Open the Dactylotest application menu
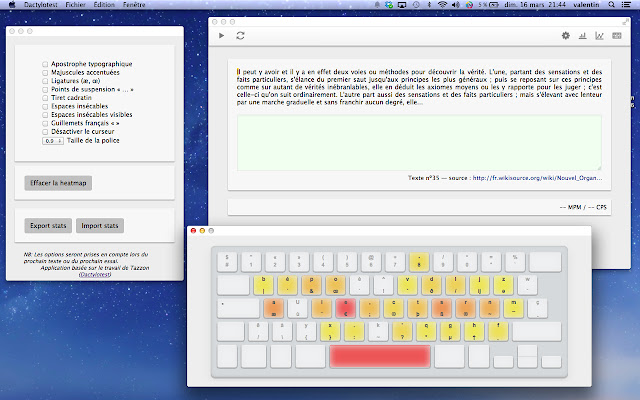Viewport: 640px width, 400px height. point(40,4)
